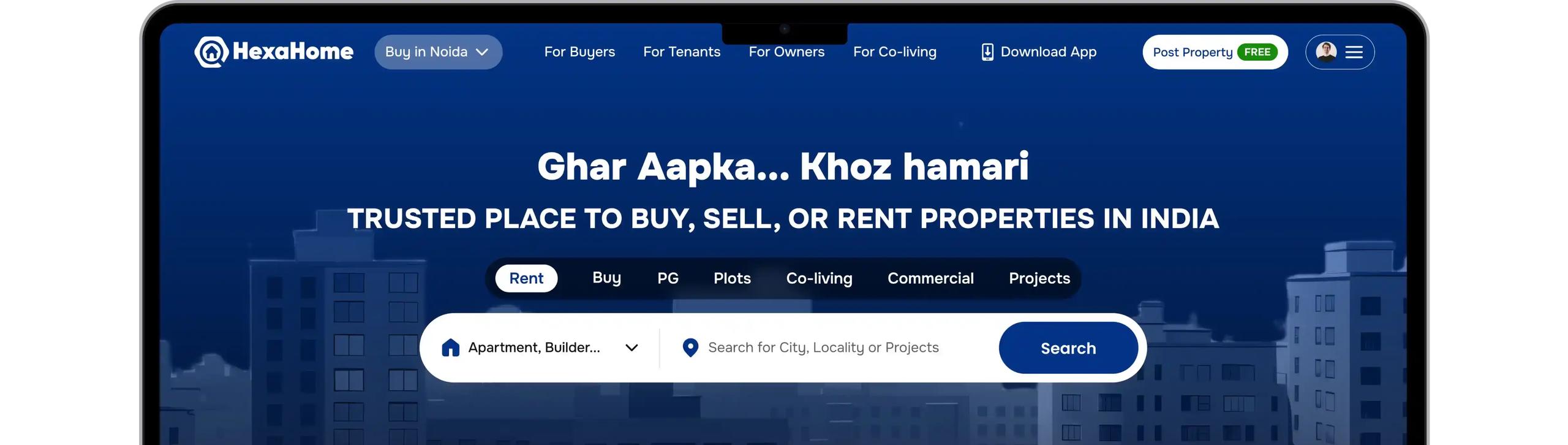Viewport: 1568px width, 445px height.
Task: Click the HexaHome hexagon logo icon
Action: [211, 51]
